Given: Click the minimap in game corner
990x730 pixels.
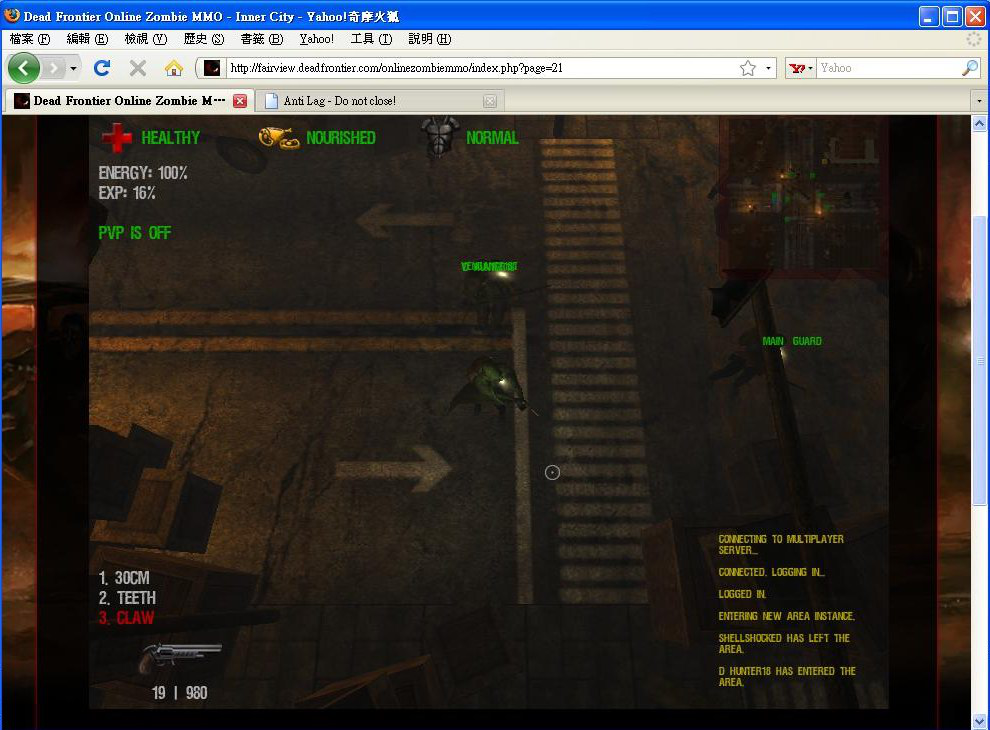Looking at the screenshot, I should click(804, 195).
